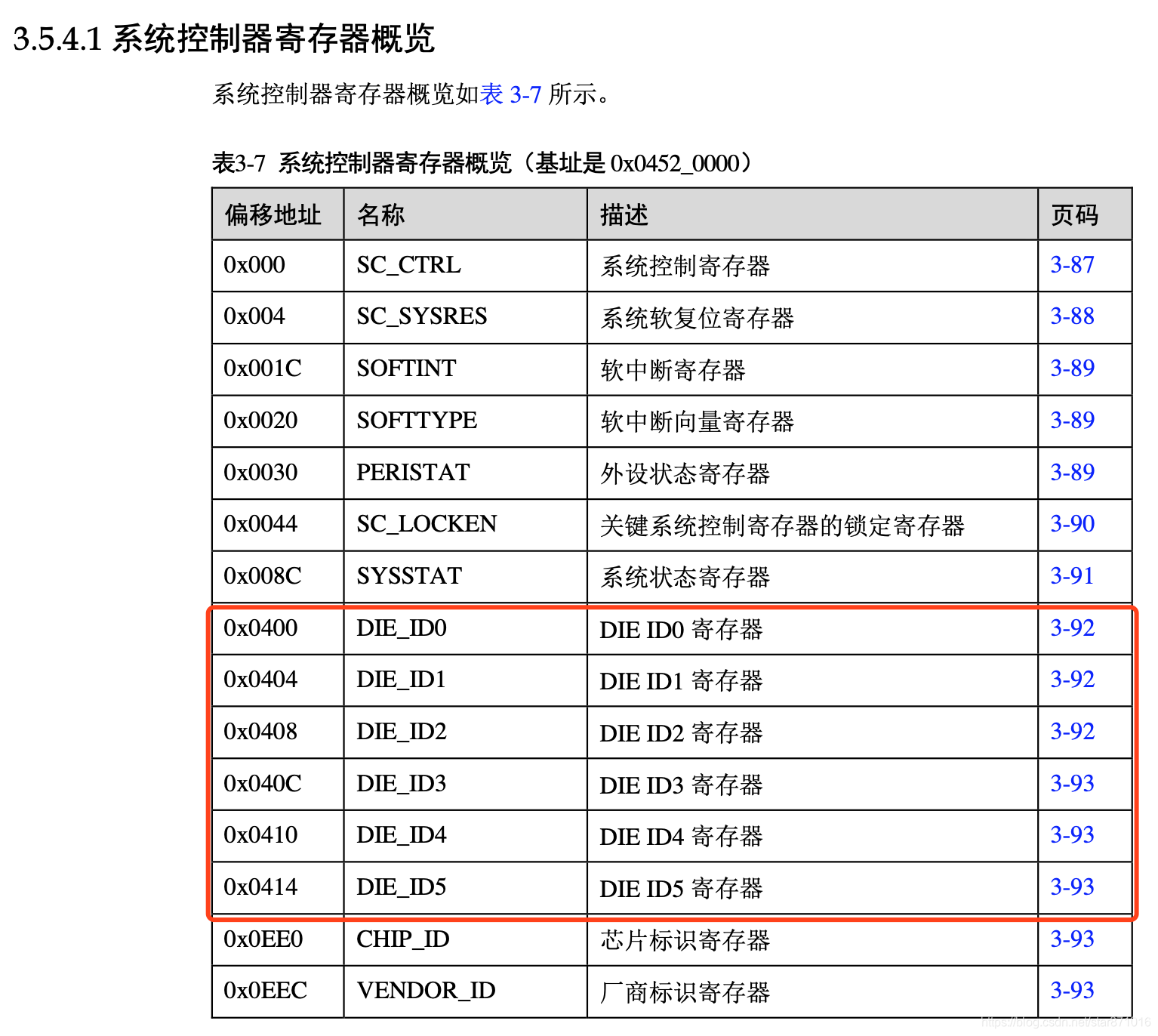Select the DIE_ID3 register name
This screenshot has height=1036, width=1158.
click(x=402, y=785)
